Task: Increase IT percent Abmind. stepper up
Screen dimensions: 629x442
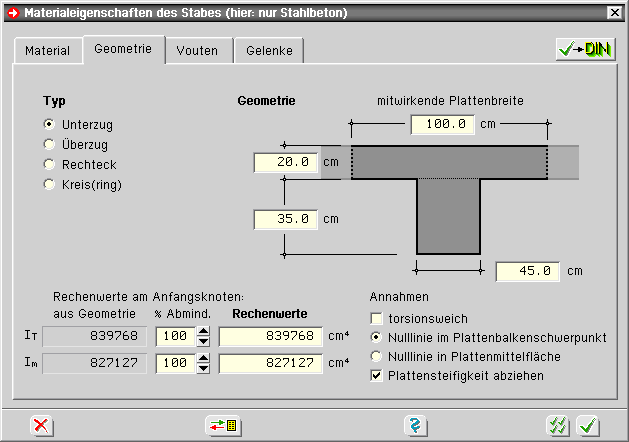Action: point(204,332)
